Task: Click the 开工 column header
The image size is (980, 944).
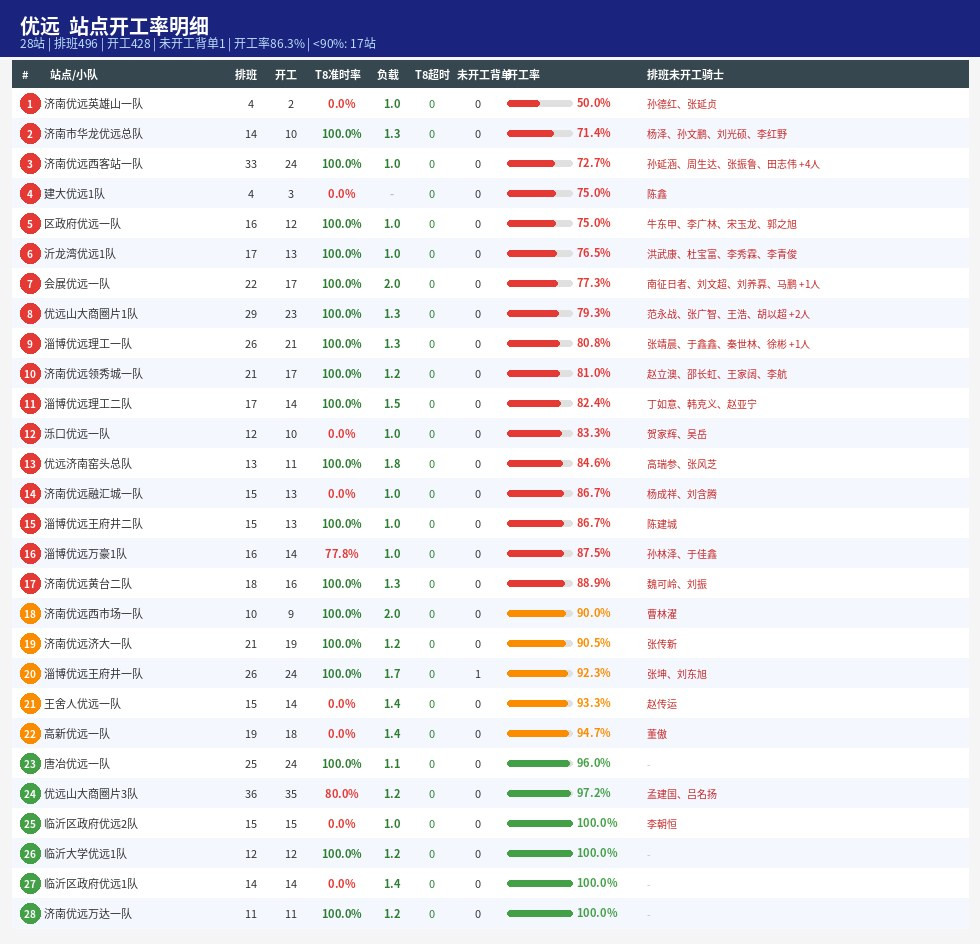Action: (x=286, y=74)
